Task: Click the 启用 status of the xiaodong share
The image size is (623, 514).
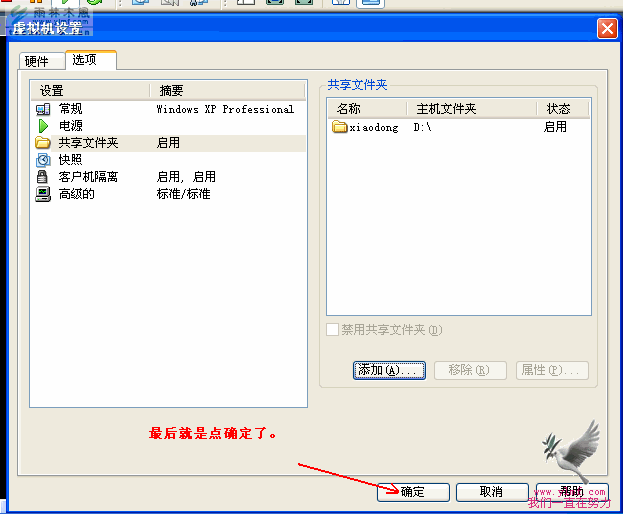Action: pyautogui.click(x=555, y=127)
